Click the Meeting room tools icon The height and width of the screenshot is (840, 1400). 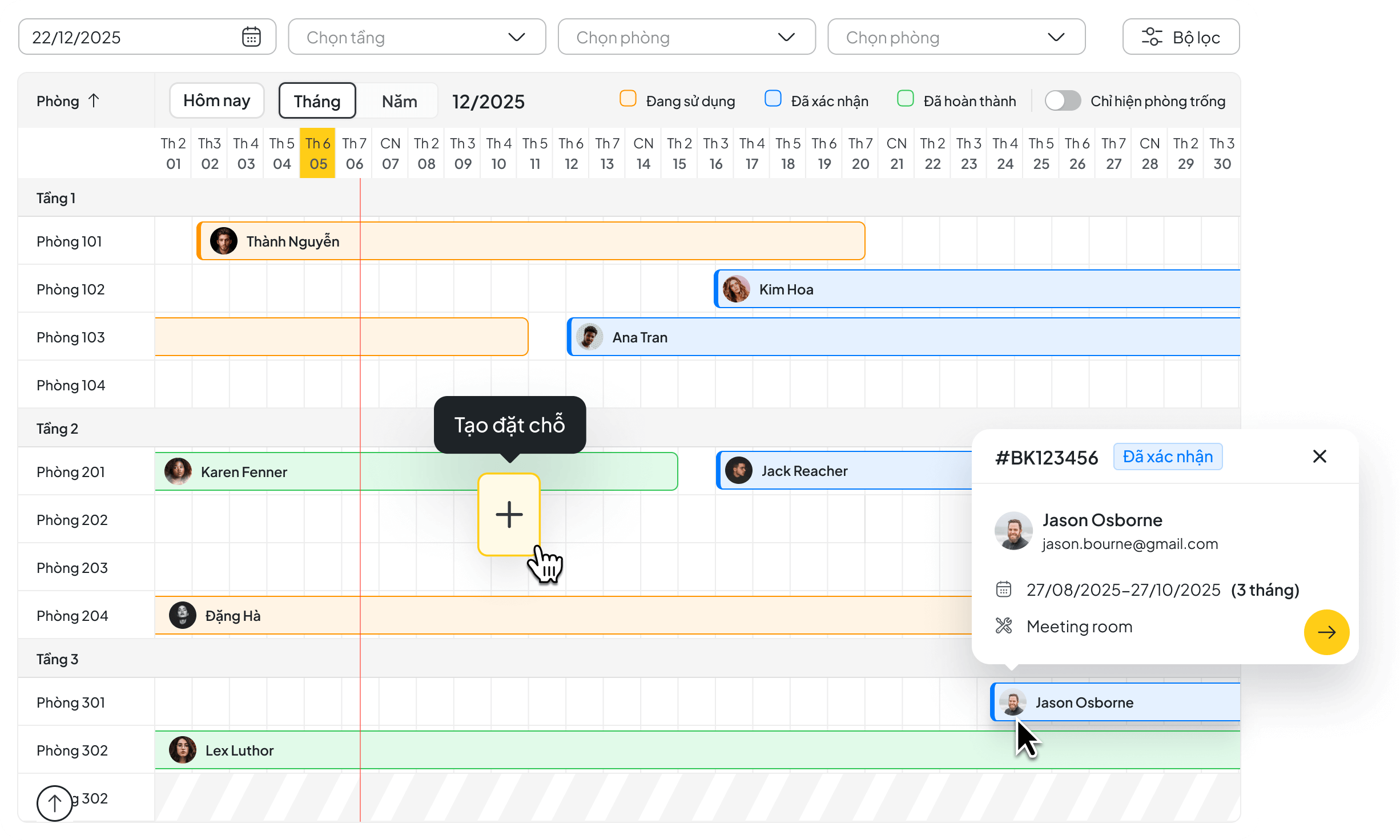point(1003,625)
